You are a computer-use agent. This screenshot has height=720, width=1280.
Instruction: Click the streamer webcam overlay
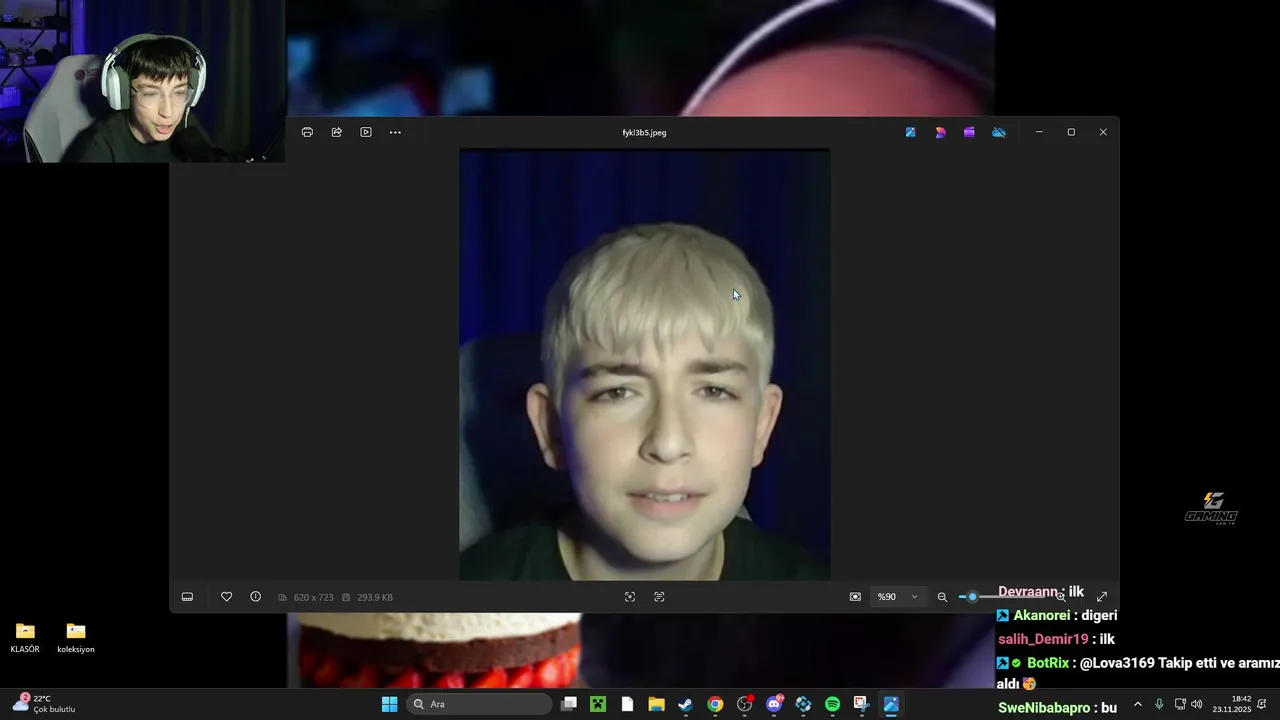click(142, 81)
